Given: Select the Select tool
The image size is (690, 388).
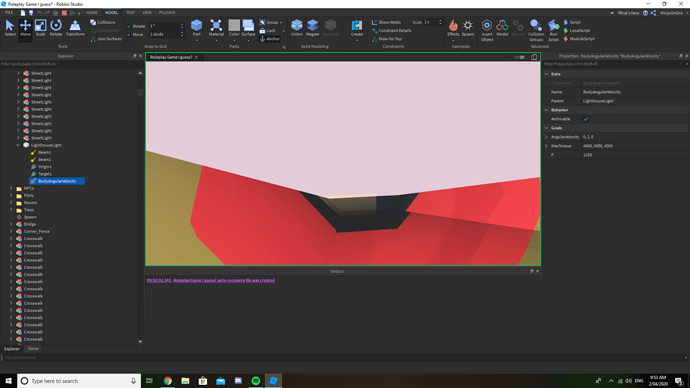Looking at the screenshot, I should point(10,28).
